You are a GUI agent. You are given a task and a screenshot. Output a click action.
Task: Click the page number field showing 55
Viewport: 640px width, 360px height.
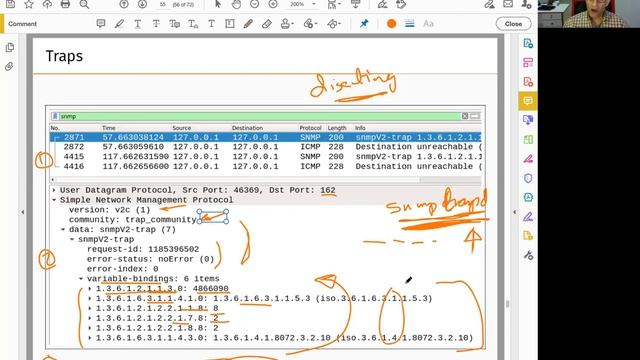[x=163, y=4]
